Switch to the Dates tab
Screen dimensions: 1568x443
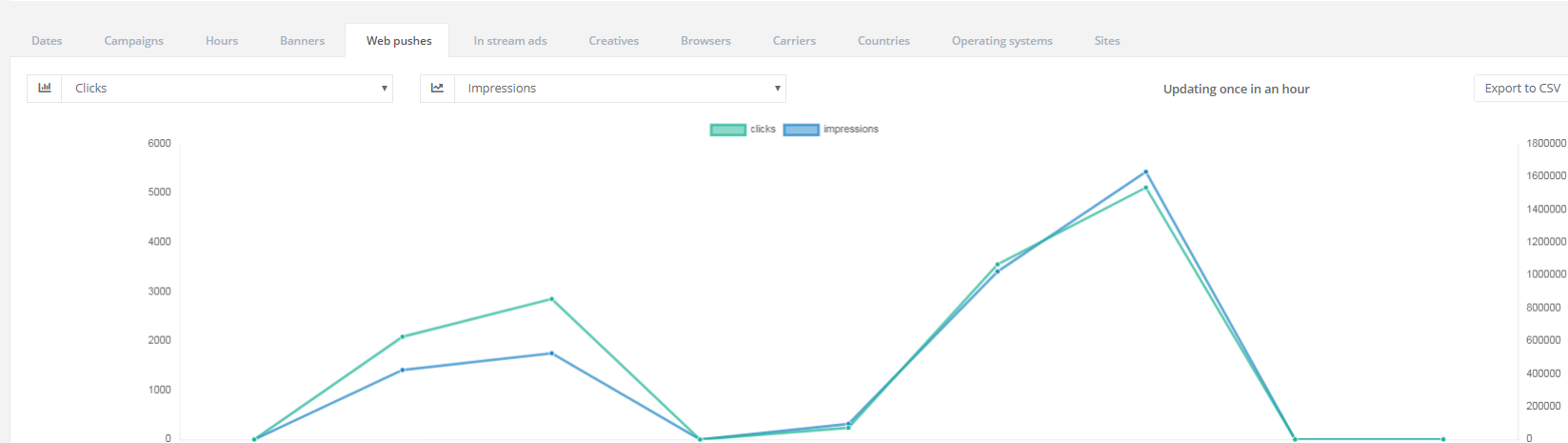47,41
